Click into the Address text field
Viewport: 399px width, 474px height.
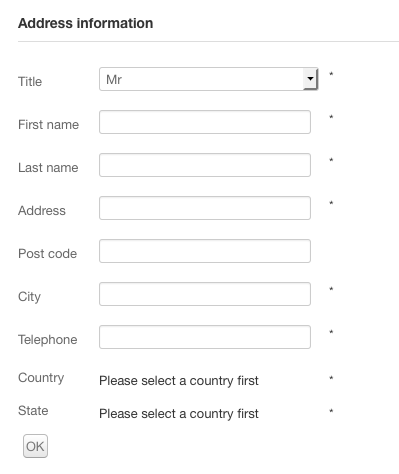[x=205, y=208]
